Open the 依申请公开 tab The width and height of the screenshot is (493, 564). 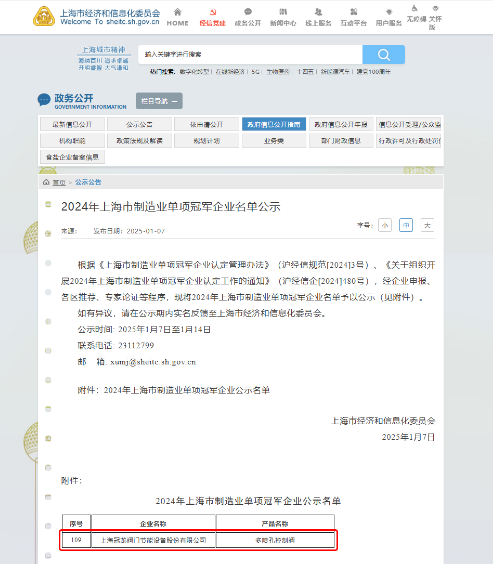point(206,124)
